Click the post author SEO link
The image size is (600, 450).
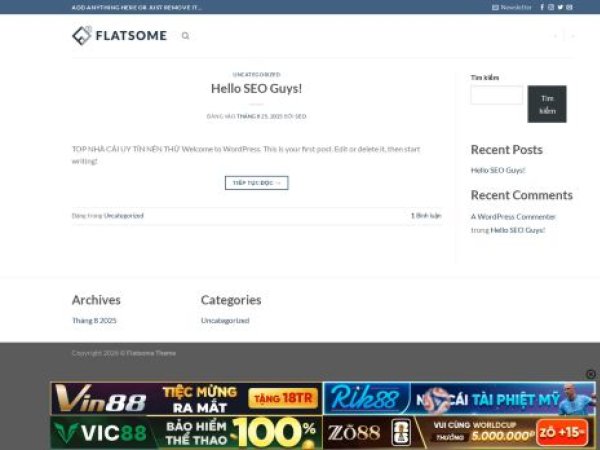tap(300, 116)
